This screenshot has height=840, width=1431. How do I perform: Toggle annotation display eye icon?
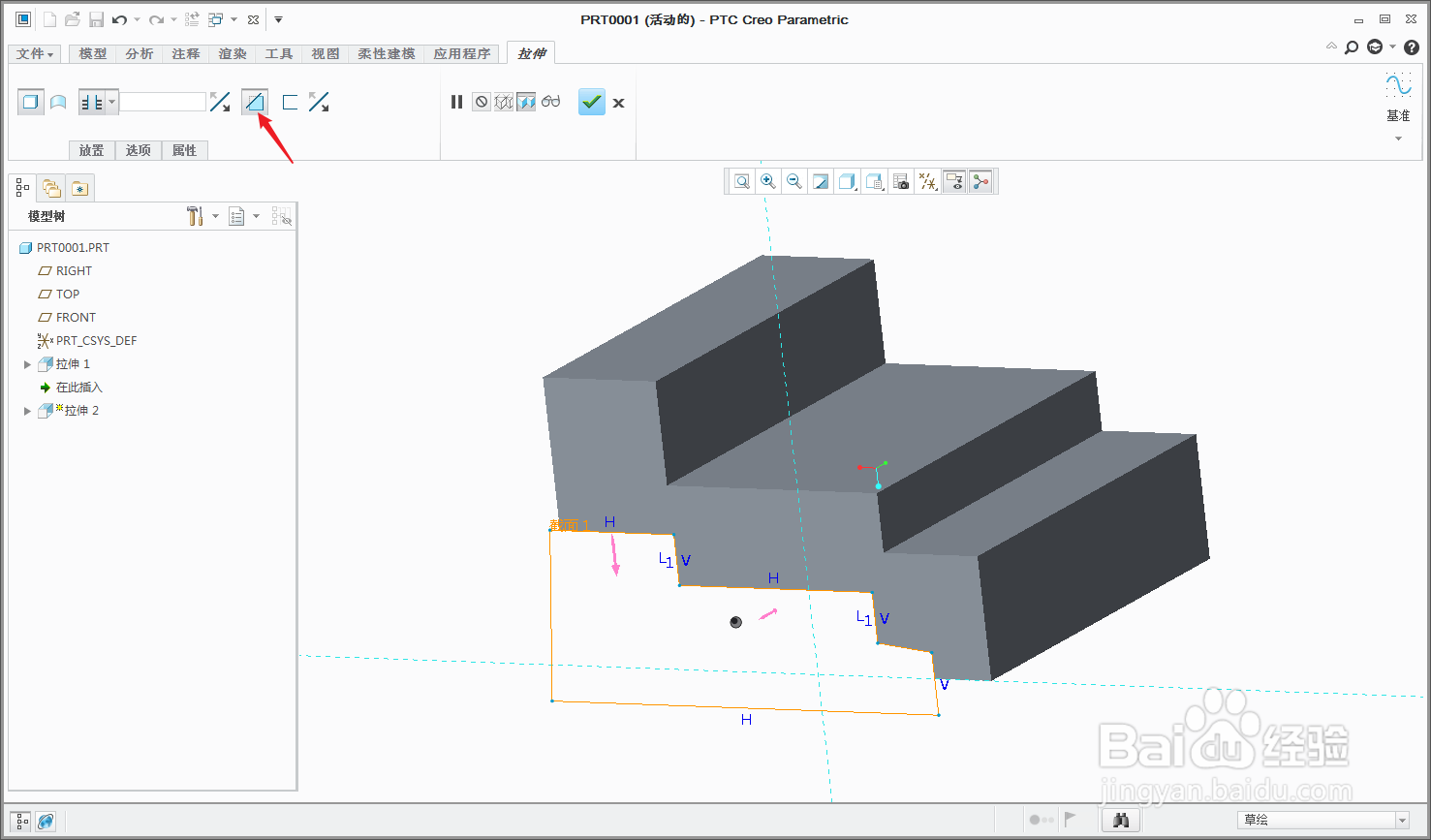tap(954, 181)
